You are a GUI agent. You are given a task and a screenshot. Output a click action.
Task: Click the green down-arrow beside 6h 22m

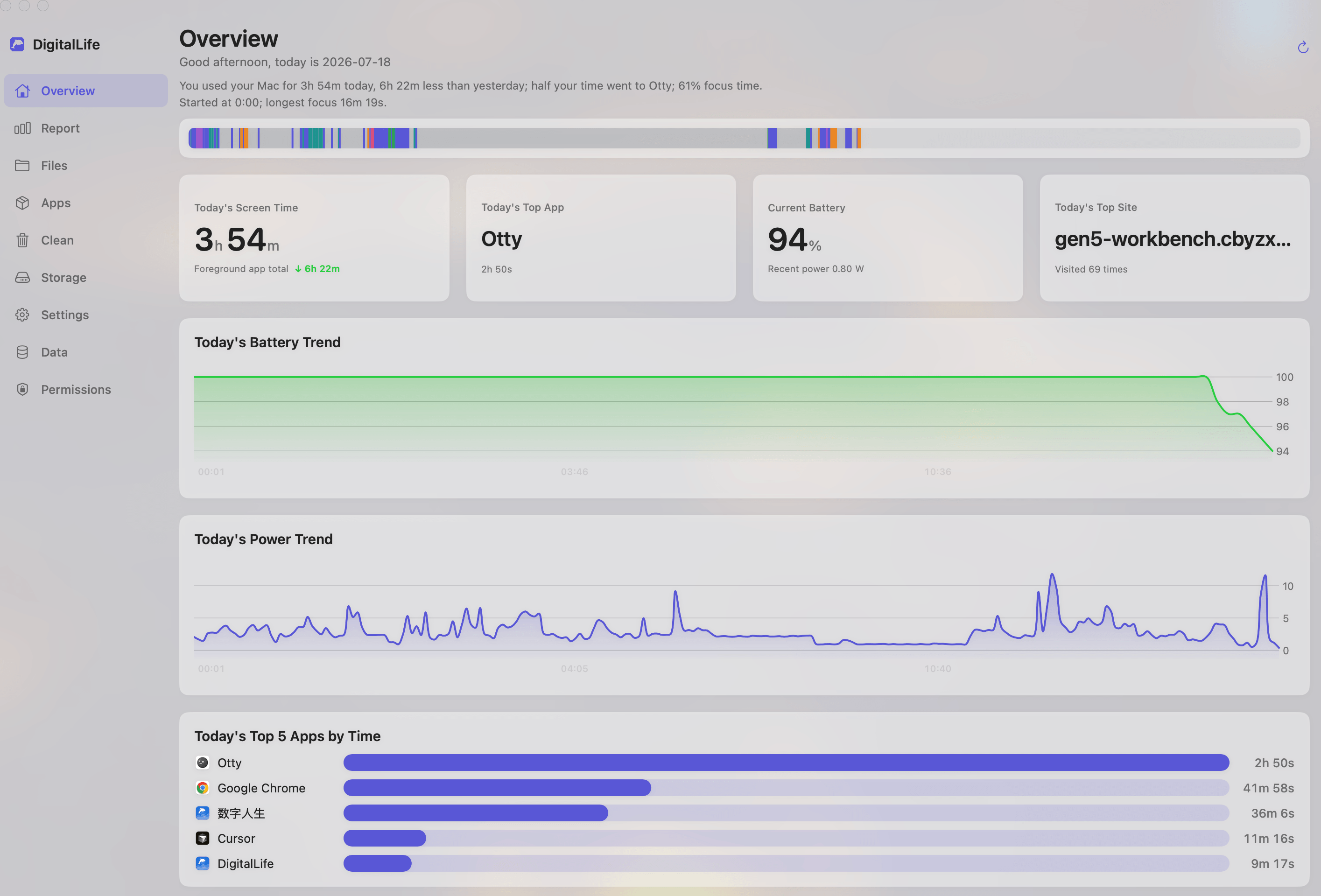tap(298, 269)
